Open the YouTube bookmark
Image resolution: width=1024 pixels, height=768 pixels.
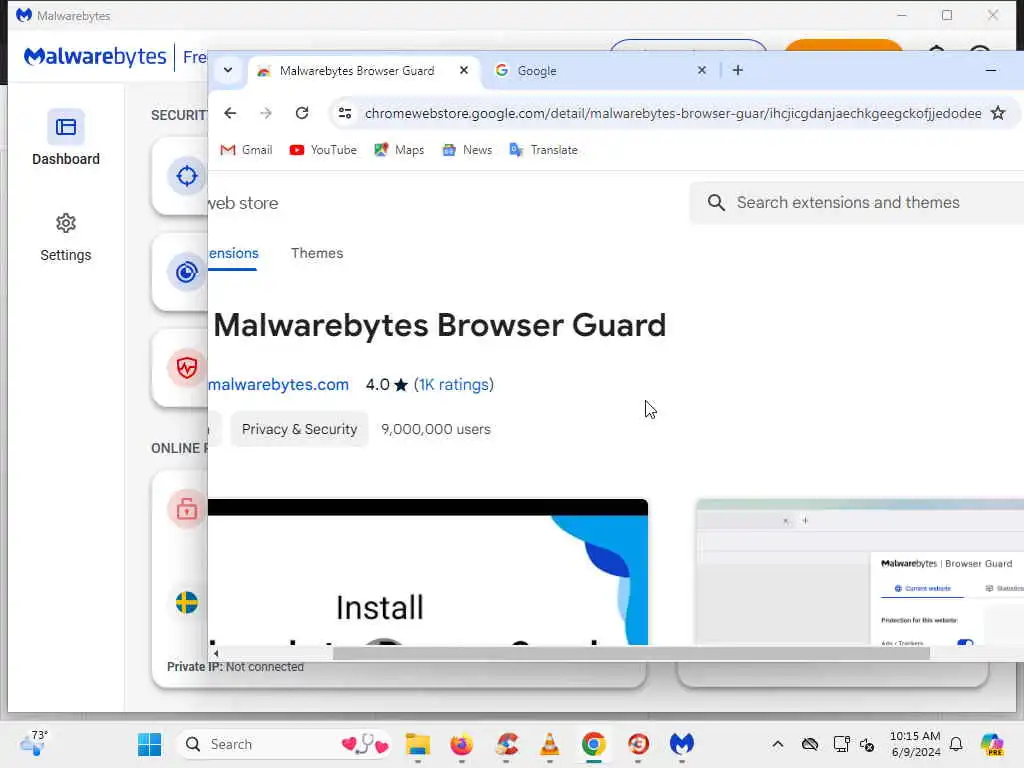tap(323, 150)
